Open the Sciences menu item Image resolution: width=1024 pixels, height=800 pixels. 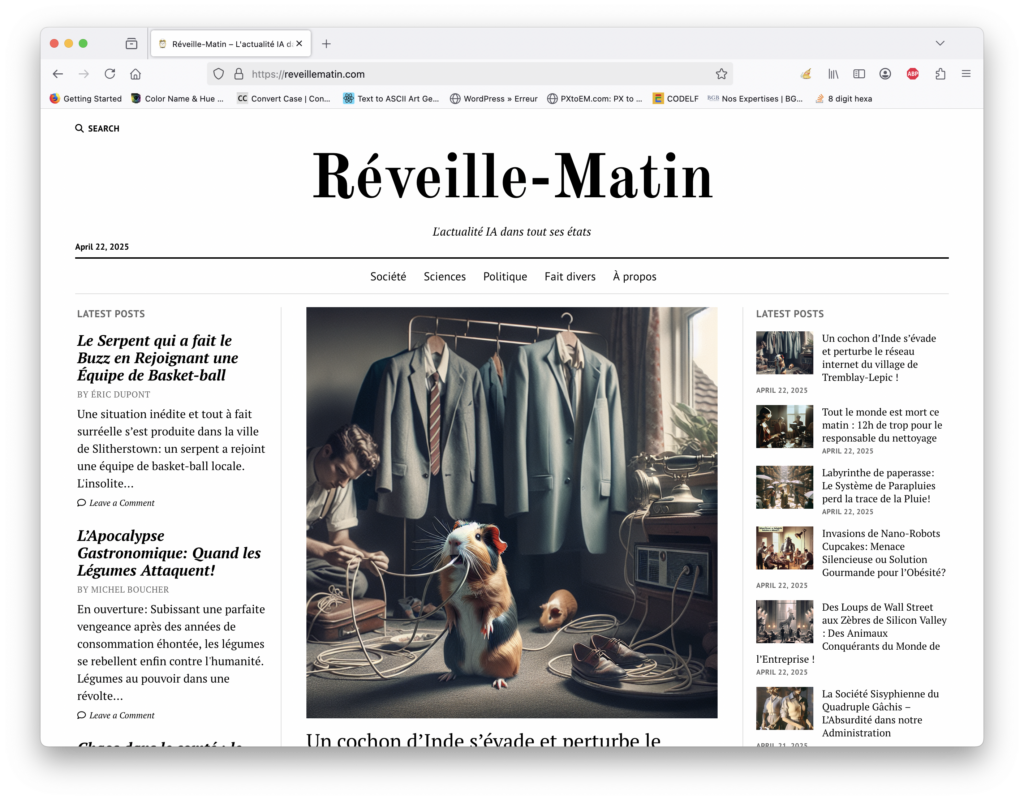[445, 276]
